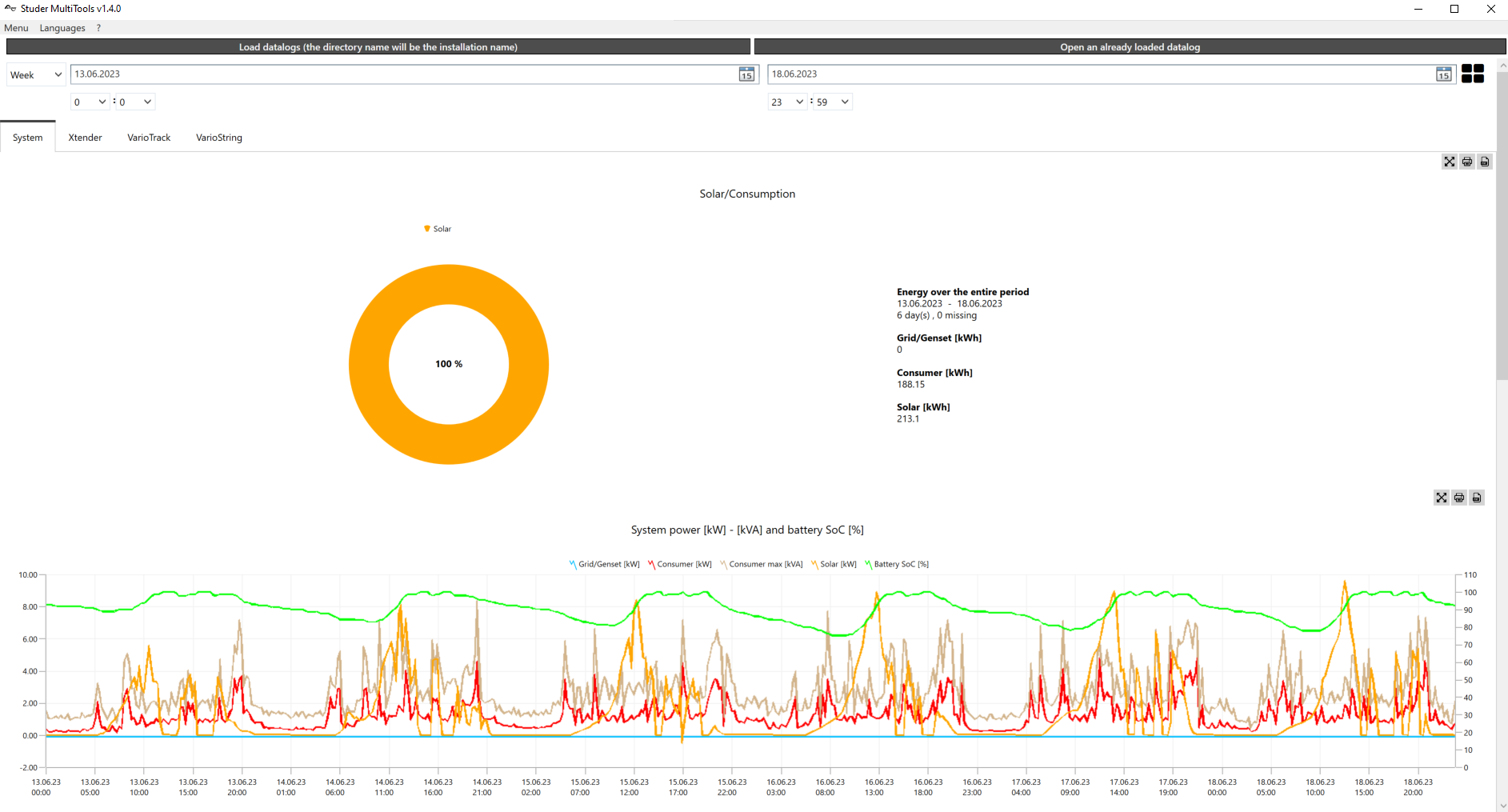Click Open an already loaded datalog
The width and height of the screenshot is (1508, 812).
point(1130,47)
